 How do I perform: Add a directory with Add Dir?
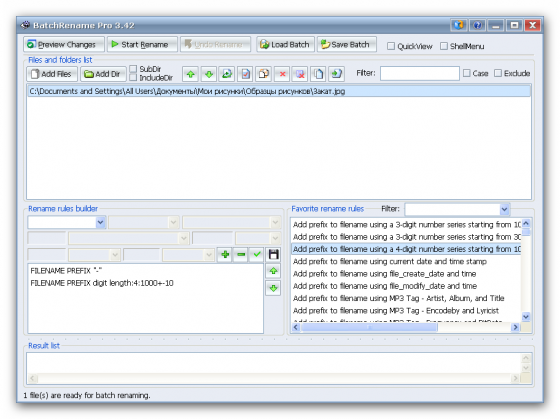click(x=103, y=74)
